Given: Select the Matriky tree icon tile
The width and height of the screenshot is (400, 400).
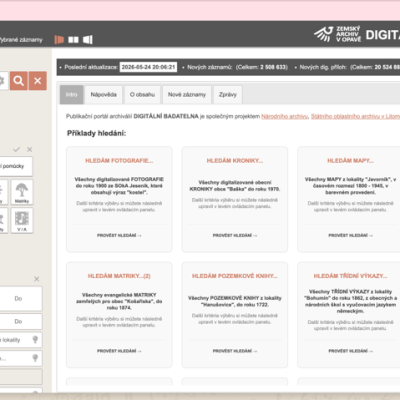Looking at the screenshot, I should coord(22,192).
